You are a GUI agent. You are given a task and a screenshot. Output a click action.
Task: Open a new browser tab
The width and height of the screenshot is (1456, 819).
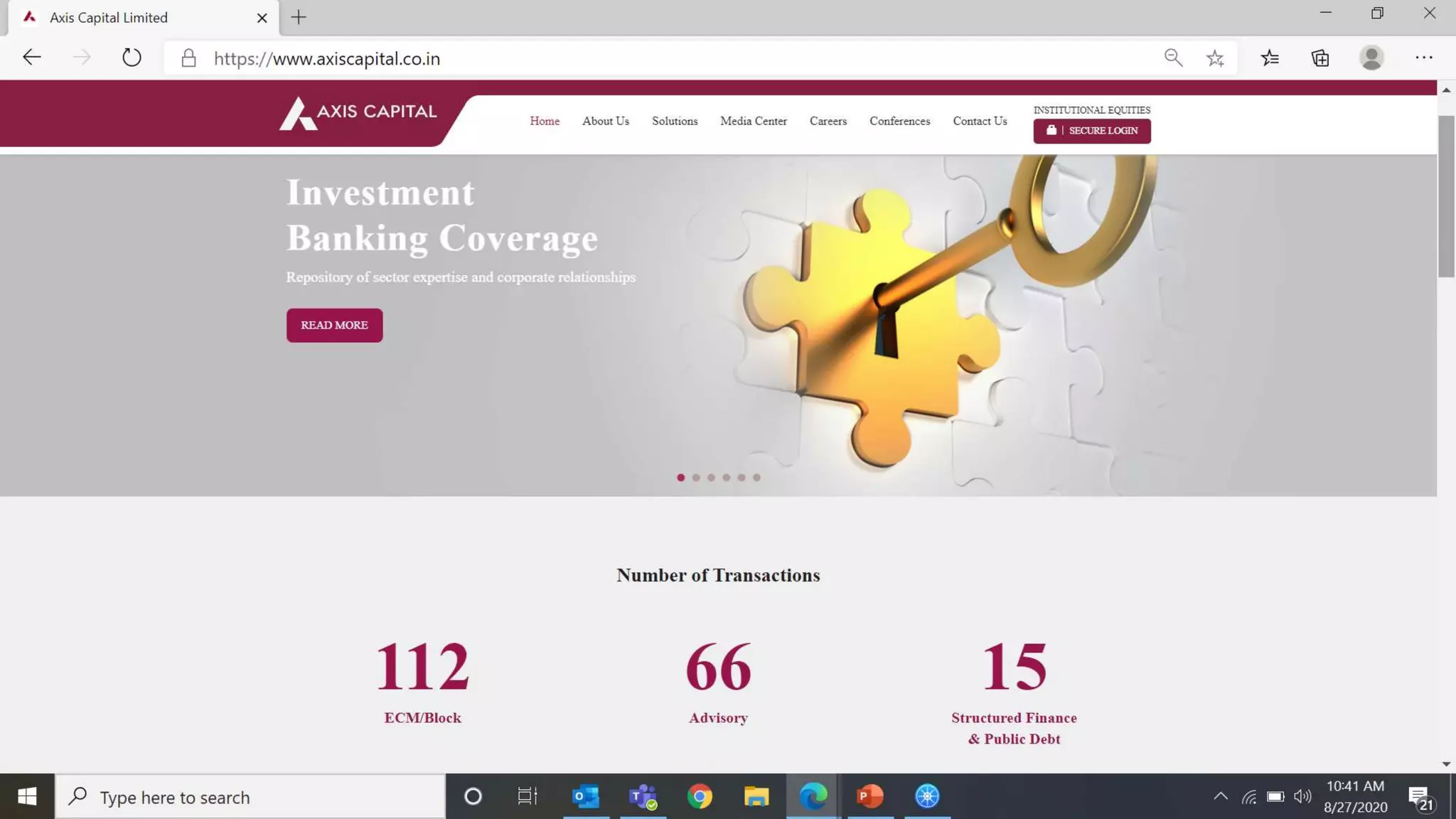coord(299,18)
